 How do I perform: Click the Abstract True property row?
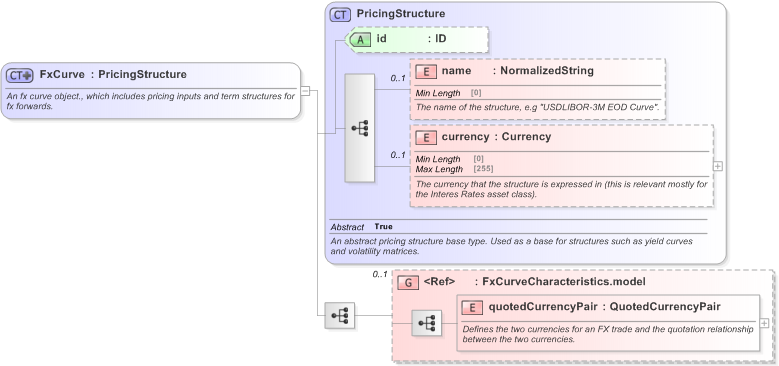[362, 226]
